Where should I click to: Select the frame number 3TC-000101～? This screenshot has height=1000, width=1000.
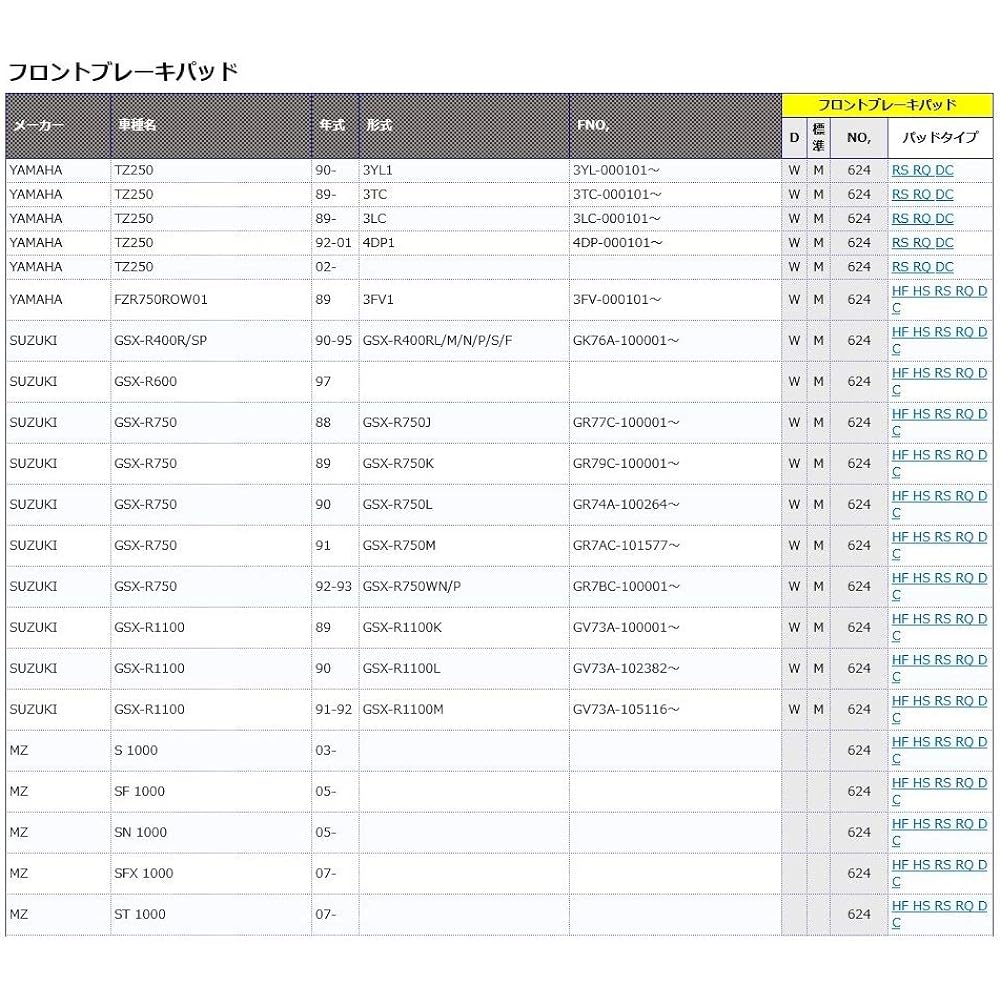click(x=617, y=195)
